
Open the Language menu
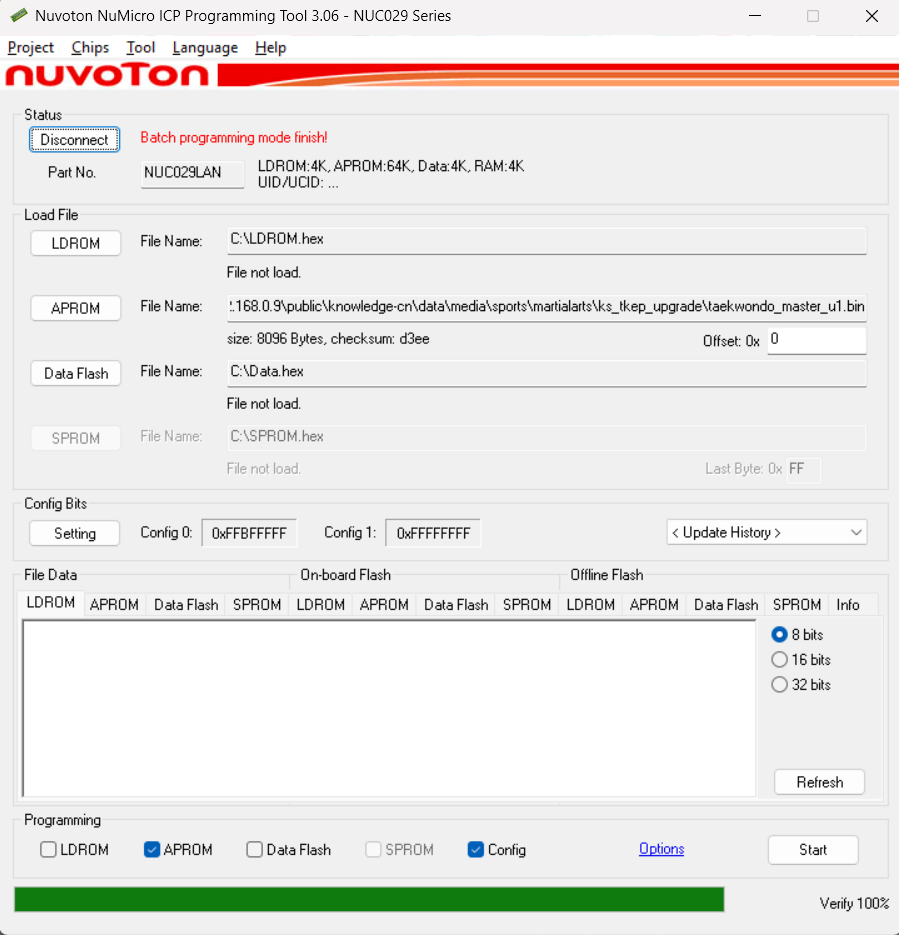click(x=205, y=48)
